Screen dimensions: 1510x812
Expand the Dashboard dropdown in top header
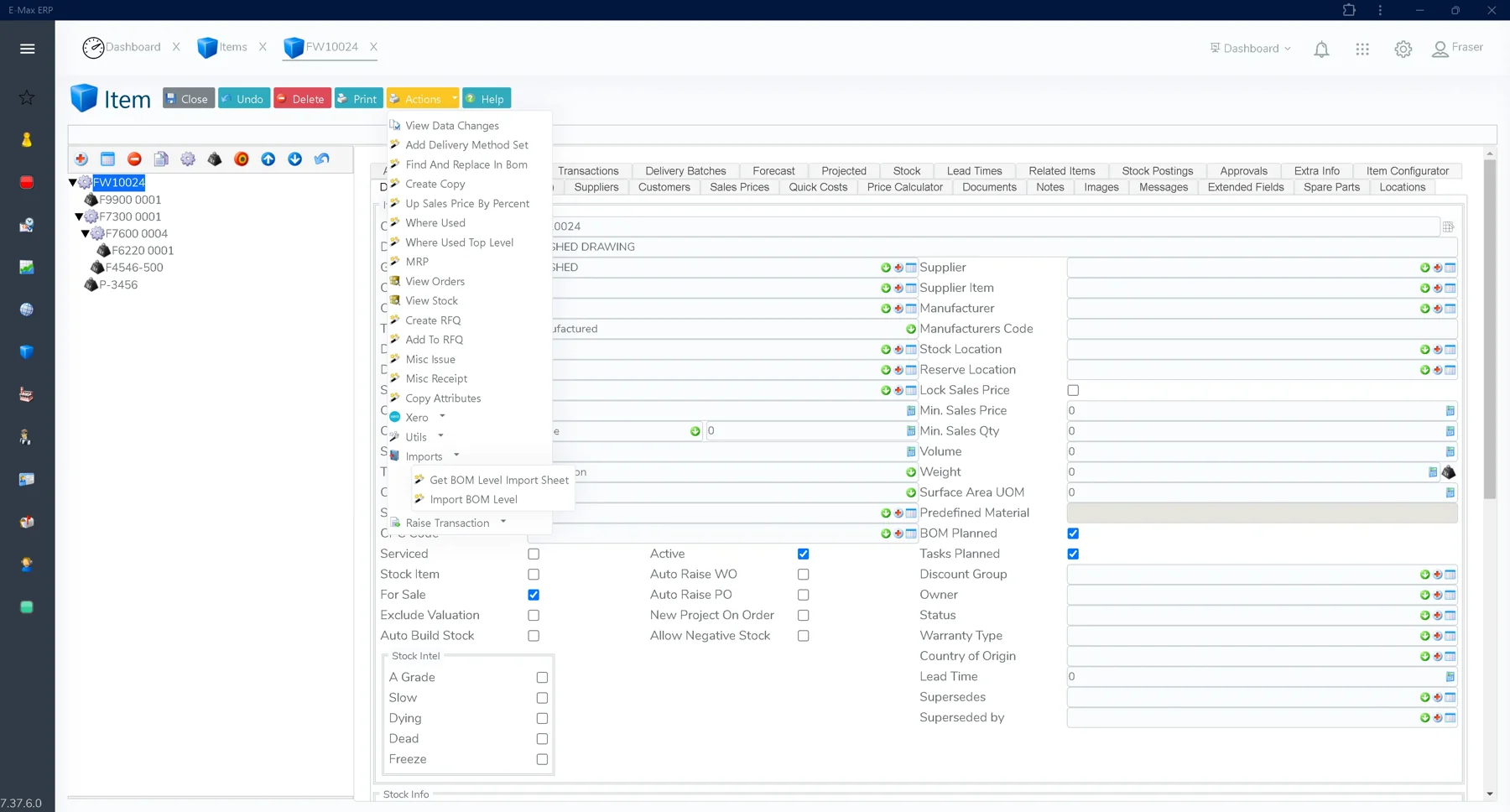tap(1251, 49)
